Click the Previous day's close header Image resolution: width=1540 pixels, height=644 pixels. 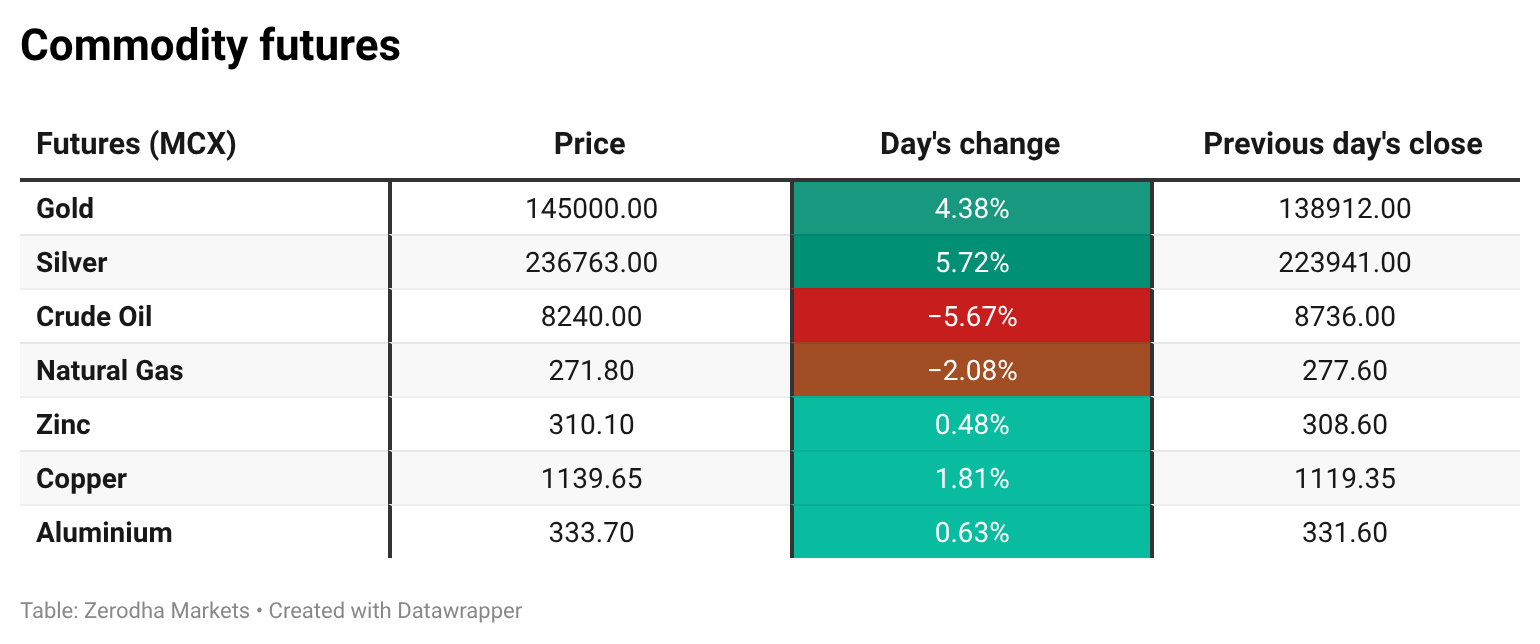(x=1343, y=144)
